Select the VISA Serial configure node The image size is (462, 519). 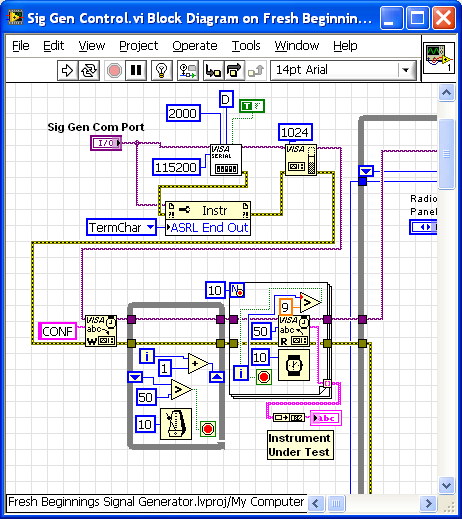pyautogui.click(x=226, y=160)
